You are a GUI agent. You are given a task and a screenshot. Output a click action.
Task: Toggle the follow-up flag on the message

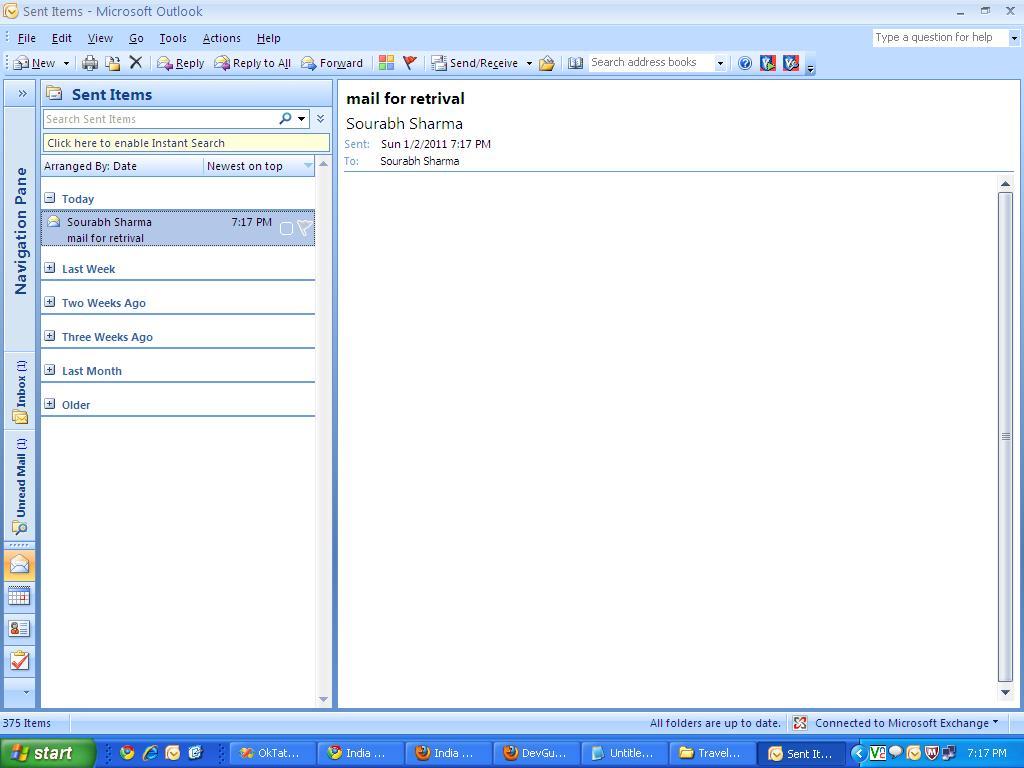point(304,227)
